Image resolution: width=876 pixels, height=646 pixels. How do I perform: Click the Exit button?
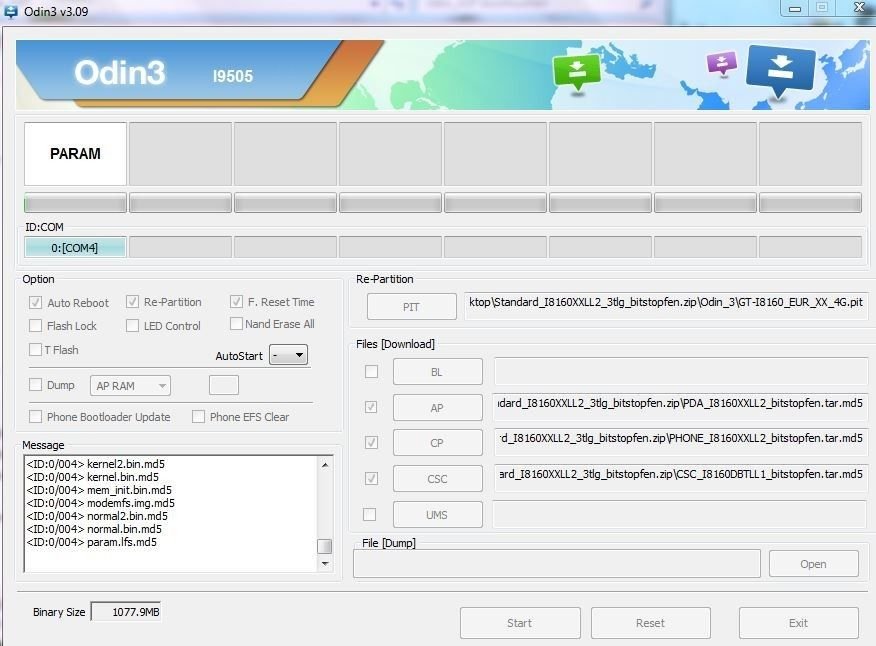point(798,623)
